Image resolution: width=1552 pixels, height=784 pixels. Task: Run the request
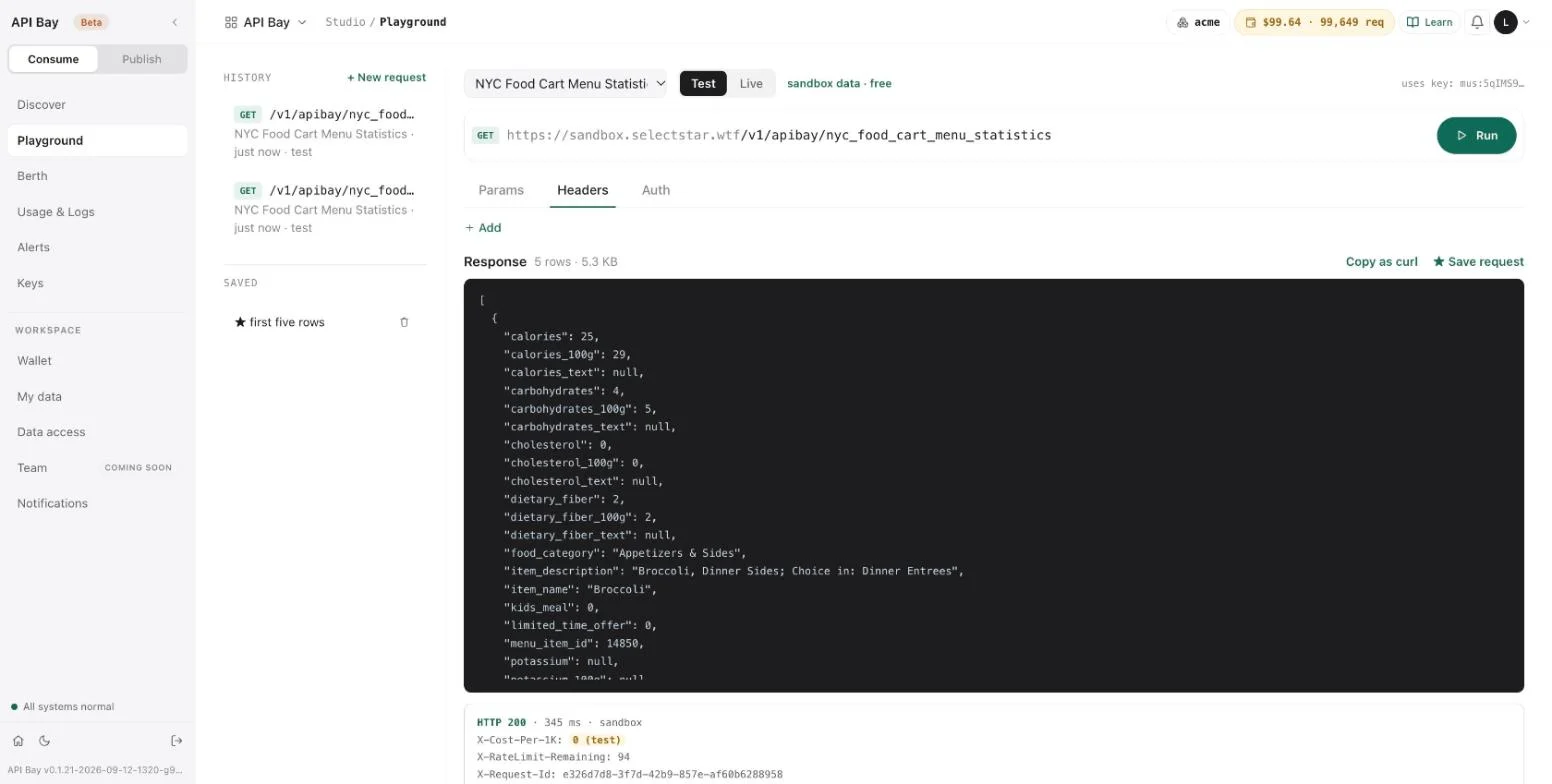pyautogui.click(x=1476, y=135)
